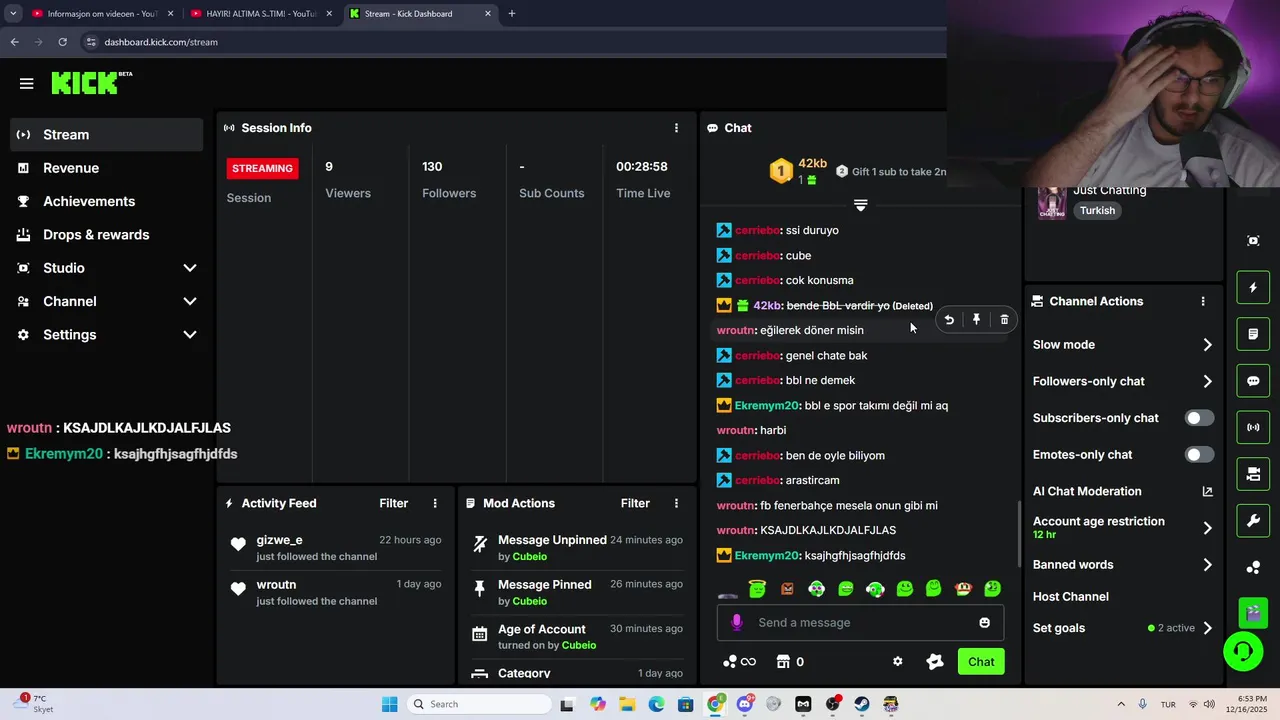The image size is (1280, 720).
Task: Open Channel Actions three-dot options menu
Action: coord(1203,301)
